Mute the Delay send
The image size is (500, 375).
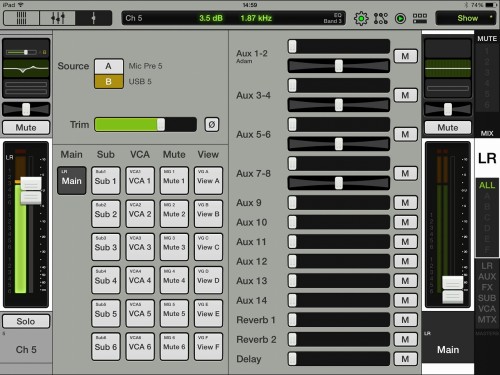[x=405, y=359]
